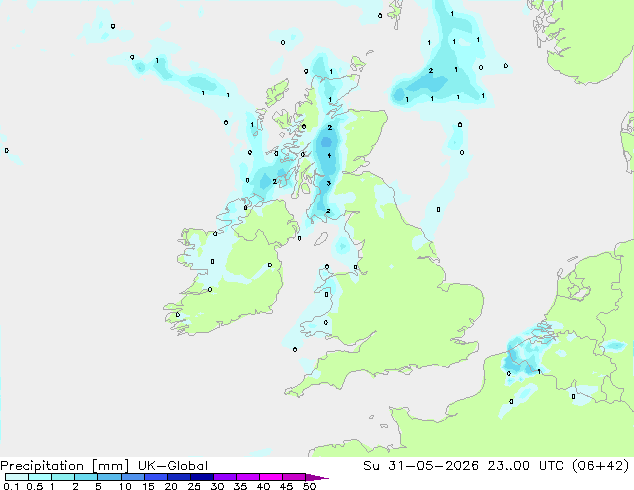Screen dimensions: 634x490
Task: Click the 10–15 mm blue legend swatch
Action: 133,477
